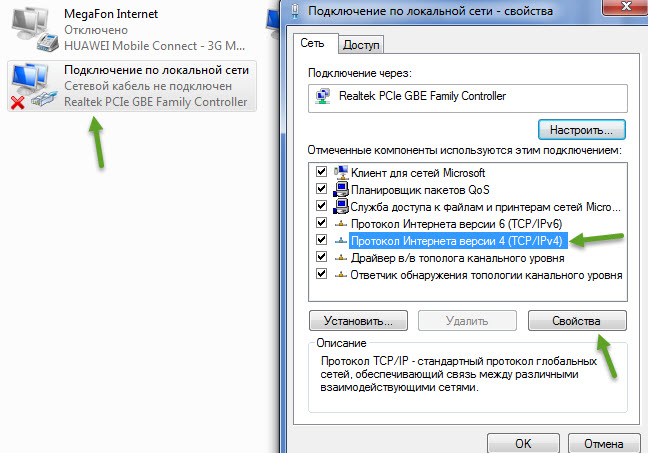Switch to the Доступ tab
This screenshot has width=648, height=453.
tap(361, 45)
